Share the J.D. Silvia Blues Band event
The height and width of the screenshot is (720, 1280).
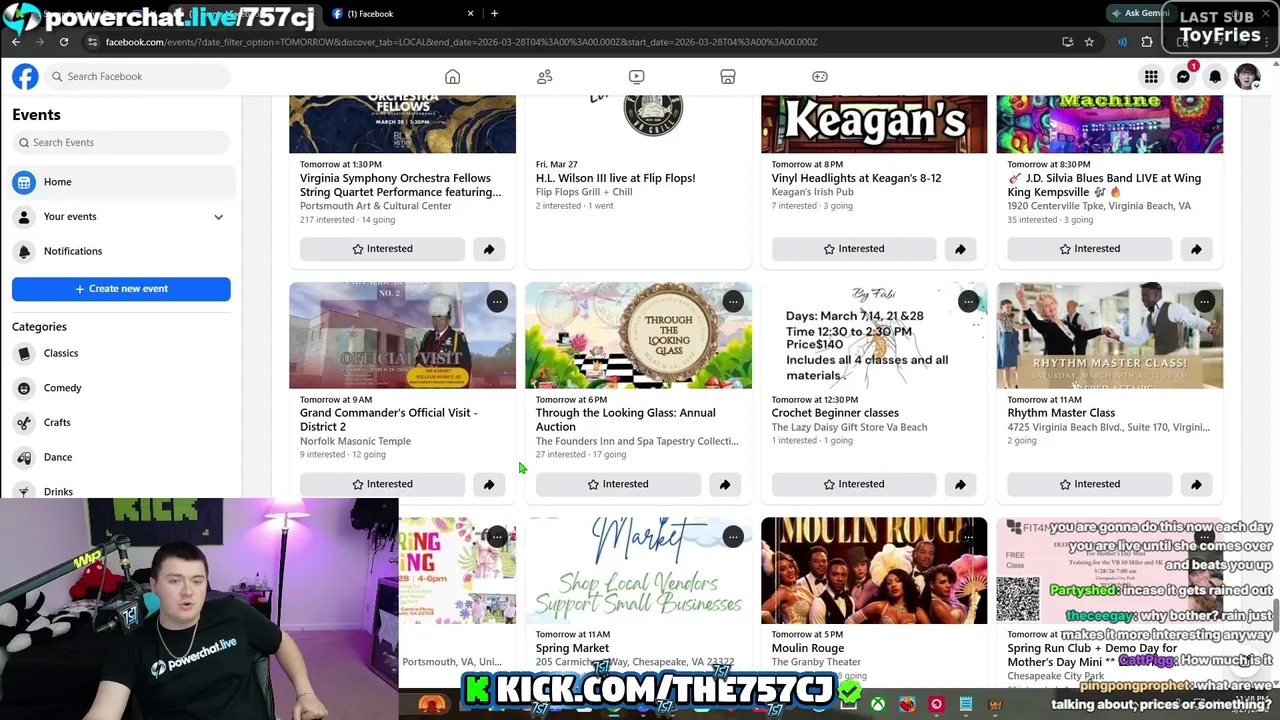1196,249
